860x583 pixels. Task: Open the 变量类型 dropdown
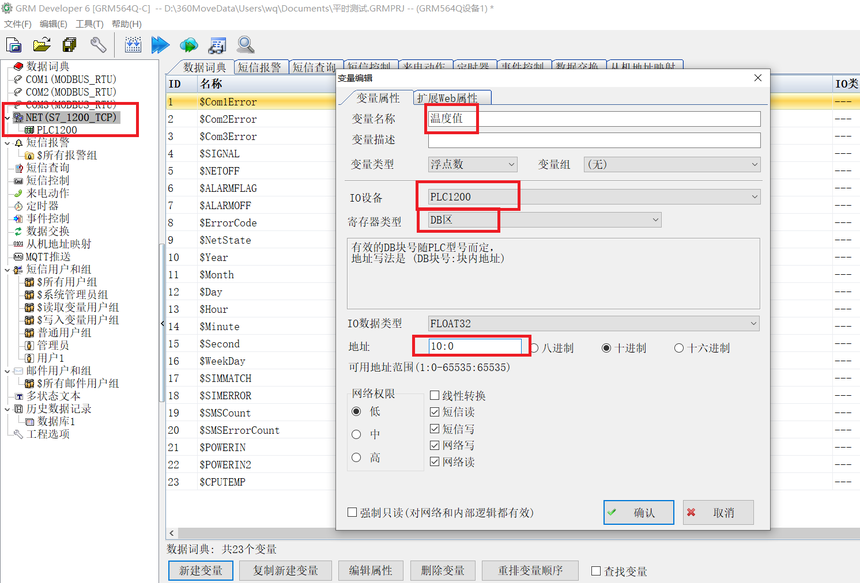pos(473,164)
